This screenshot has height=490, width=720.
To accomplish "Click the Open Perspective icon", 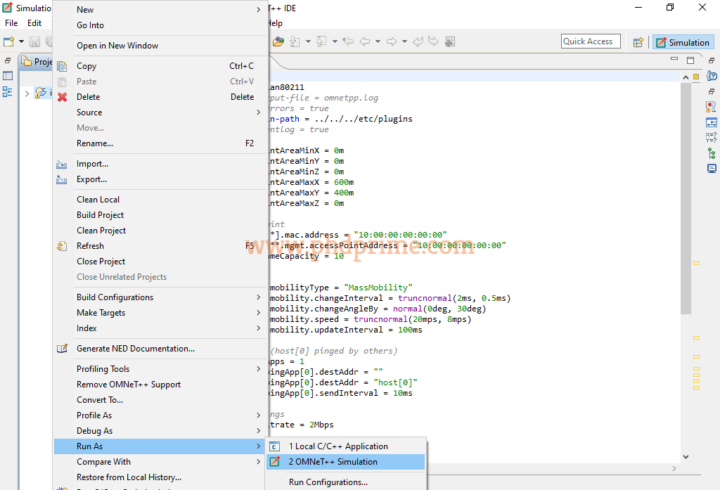I will [638, 42].
